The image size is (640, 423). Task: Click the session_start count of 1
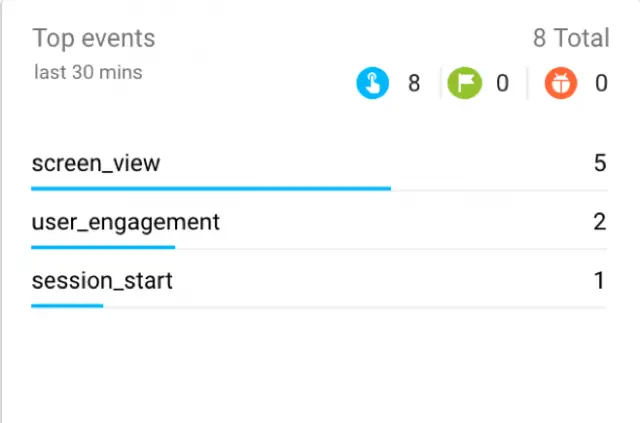point(600,281)
